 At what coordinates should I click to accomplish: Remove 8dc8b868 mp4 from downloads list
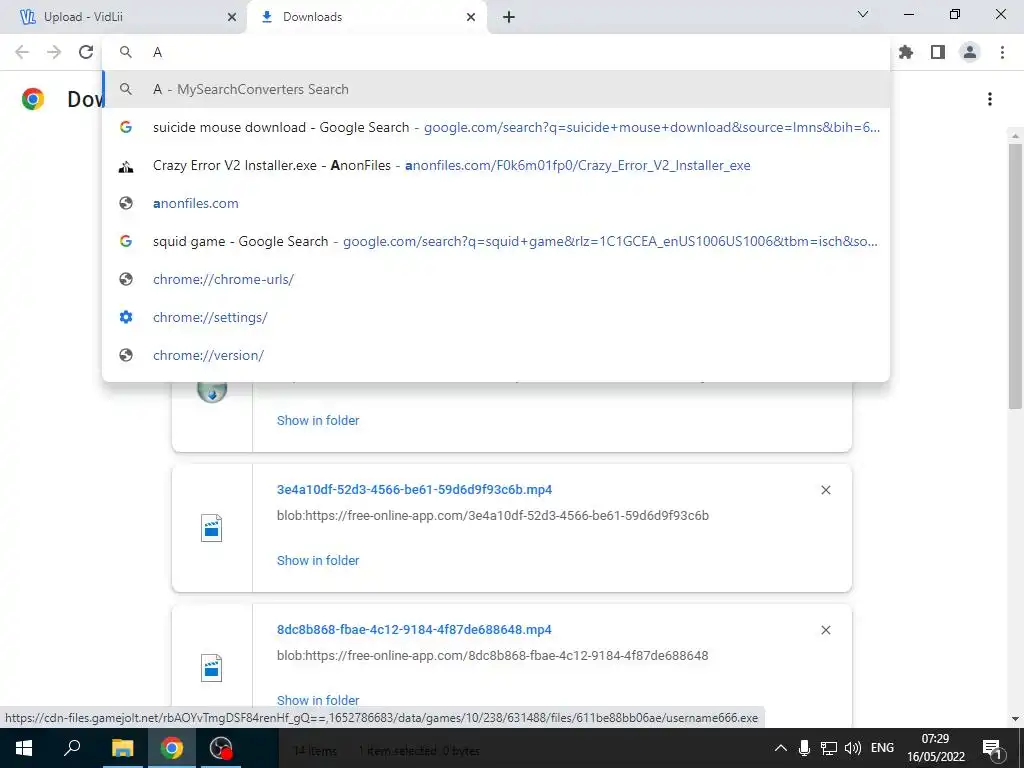coord(825,630)
